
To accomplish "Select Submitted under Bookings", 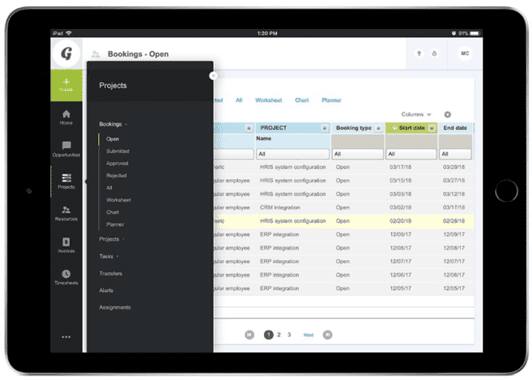I will pos(118,151).
